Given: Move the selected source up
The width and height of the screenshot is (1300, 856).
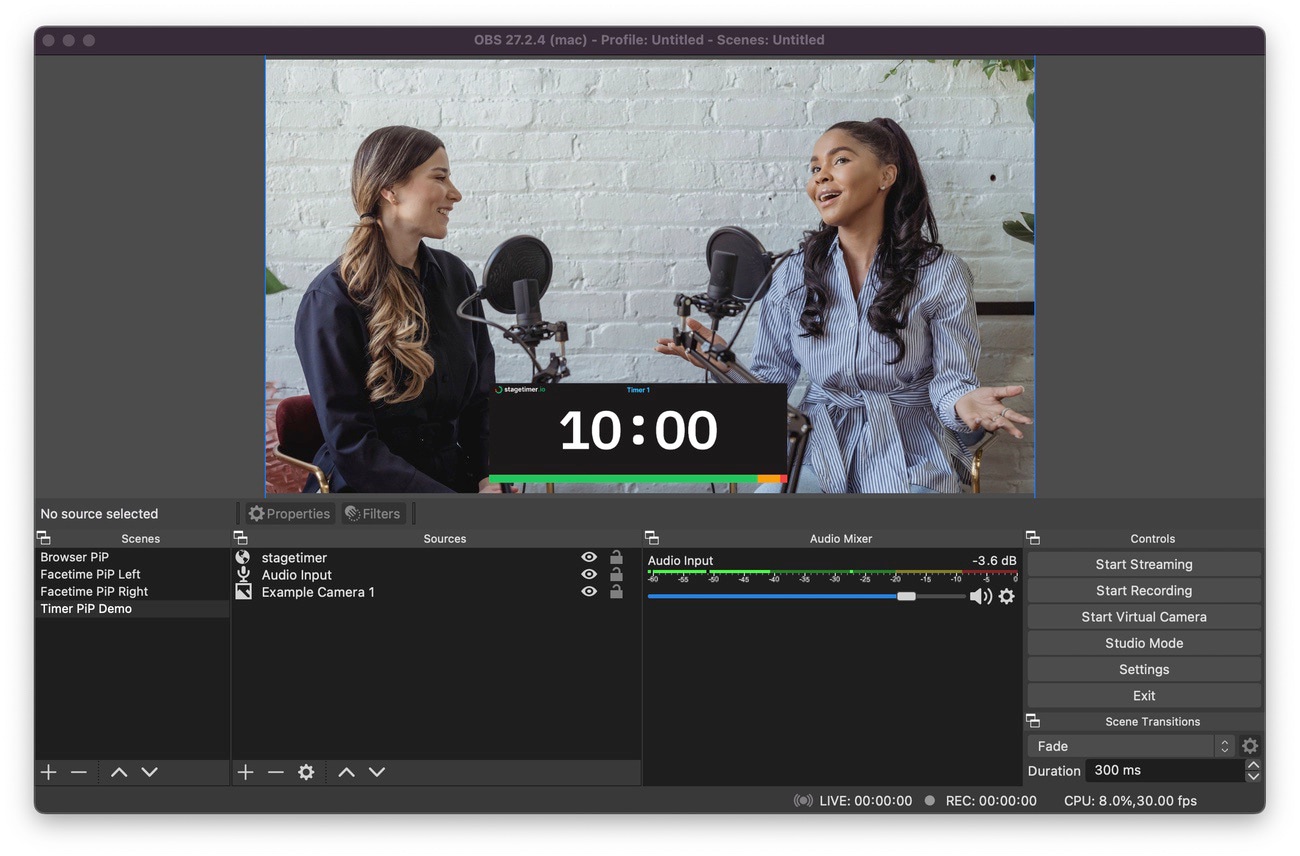Looking at the screenshot, I should (347, 772).
